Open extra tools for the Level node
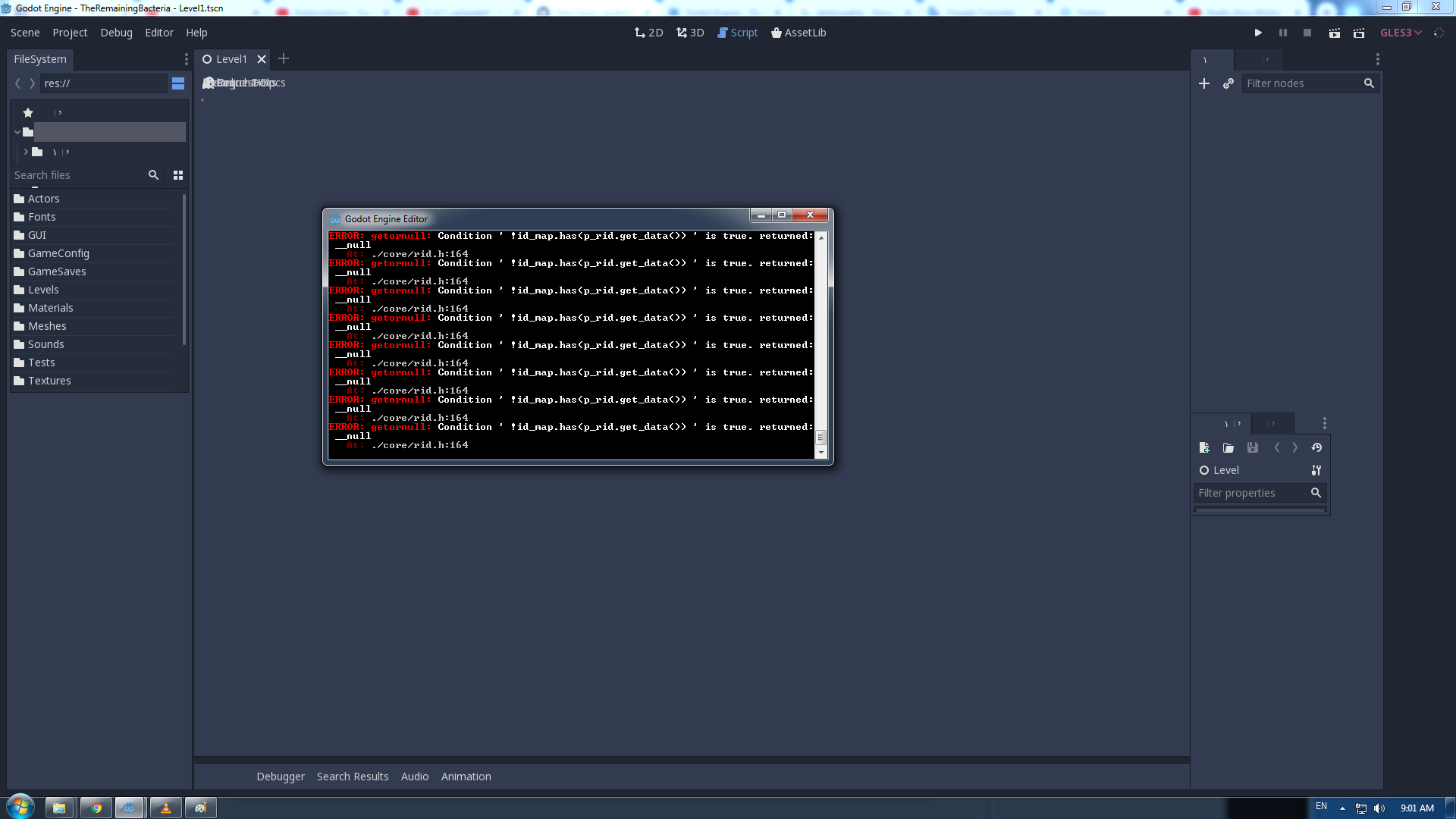1456x819 pixels. (x=1316, y=470)
